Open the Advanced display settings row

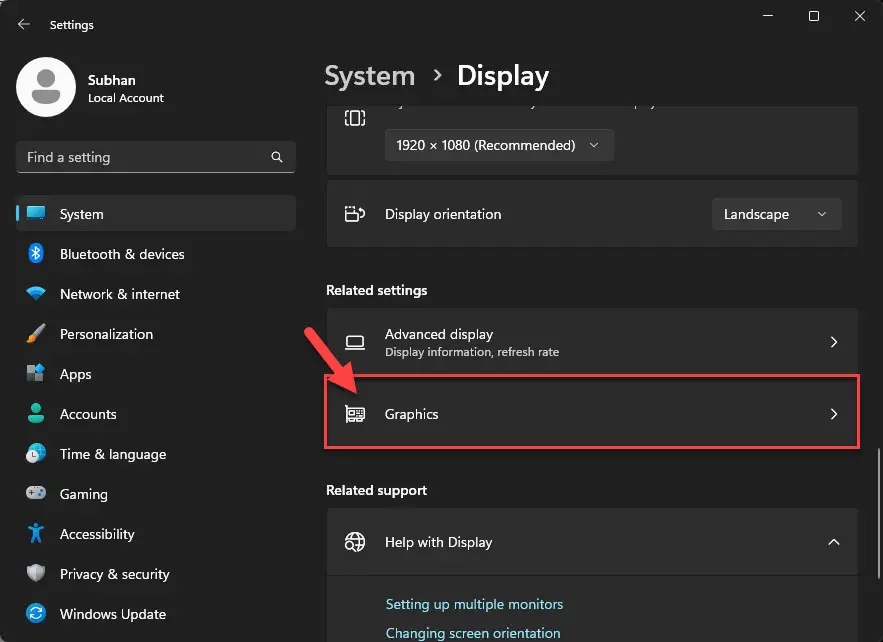click(592, 342)
